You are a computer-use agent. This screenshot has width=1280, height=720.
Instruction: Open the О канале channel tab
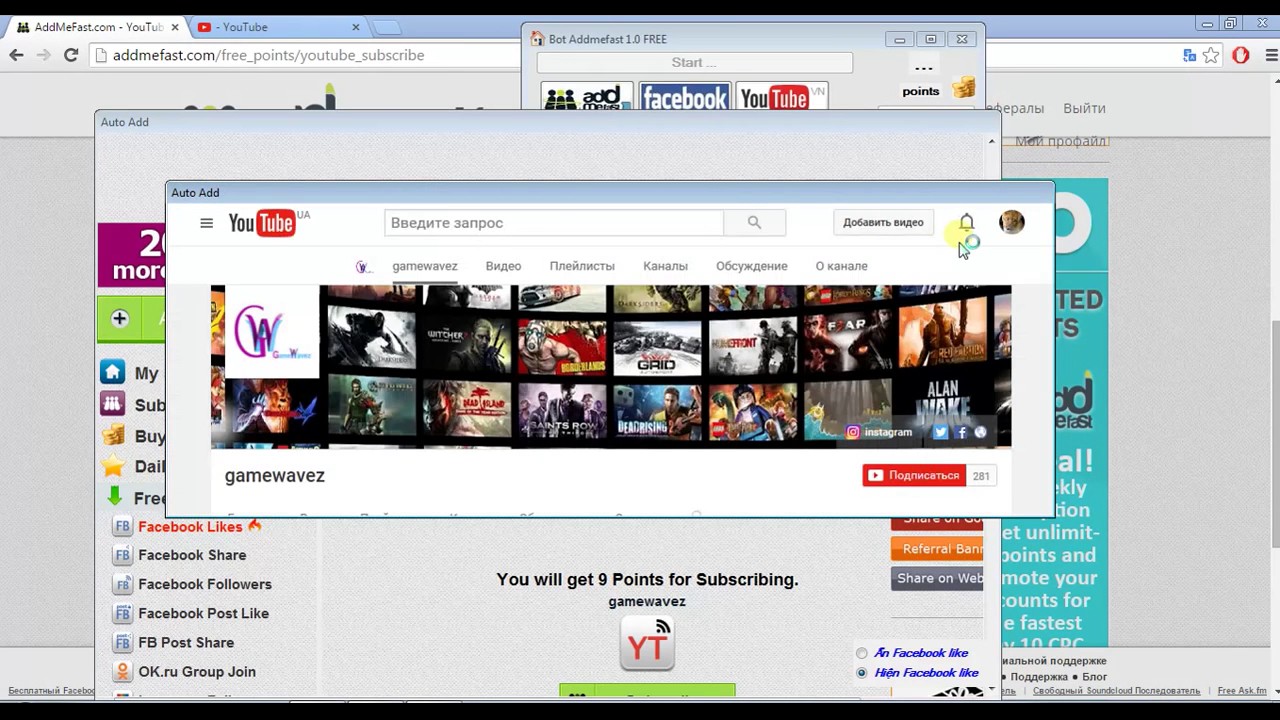[841, 266]
